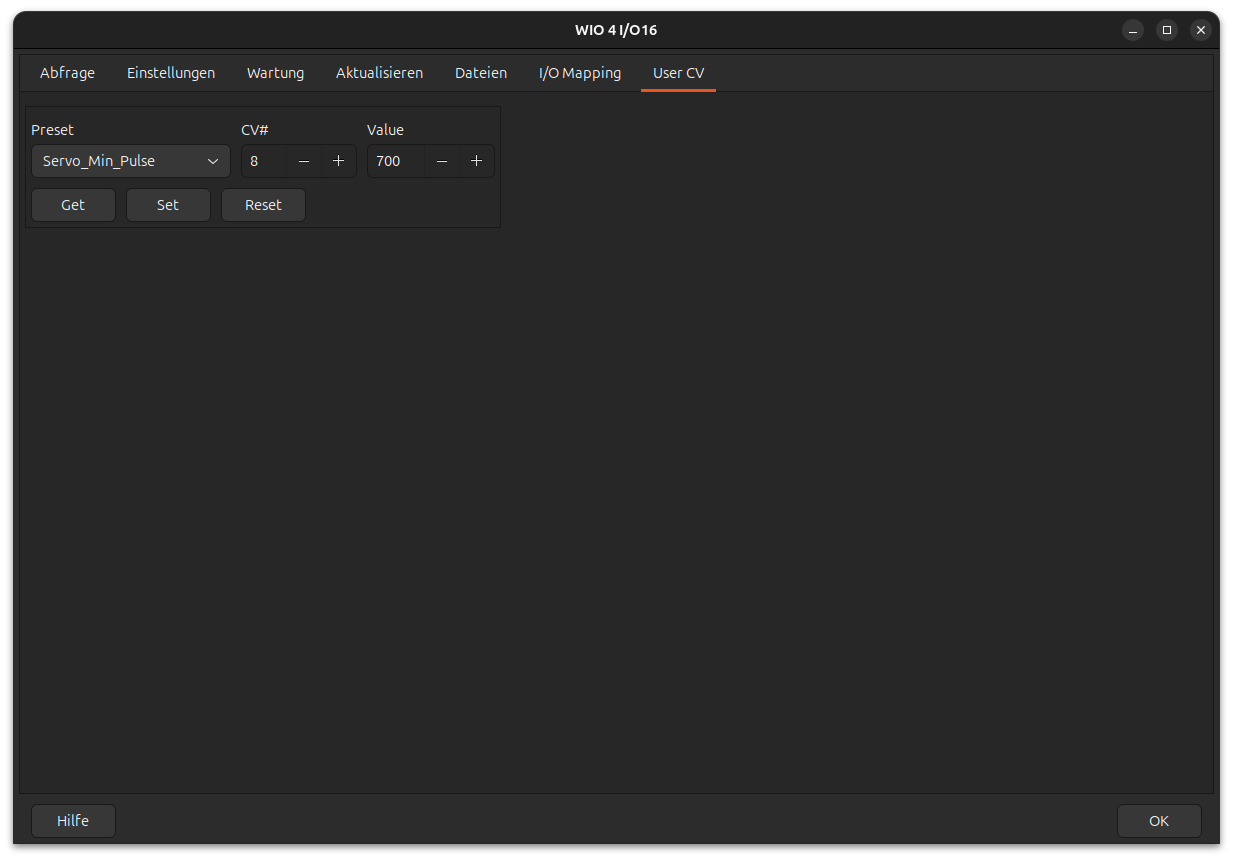Image resolution: width=1233 pixels, height=860 pixels.
Task: Open the I/O Mapping tab
Action: [x=580, y=73]
